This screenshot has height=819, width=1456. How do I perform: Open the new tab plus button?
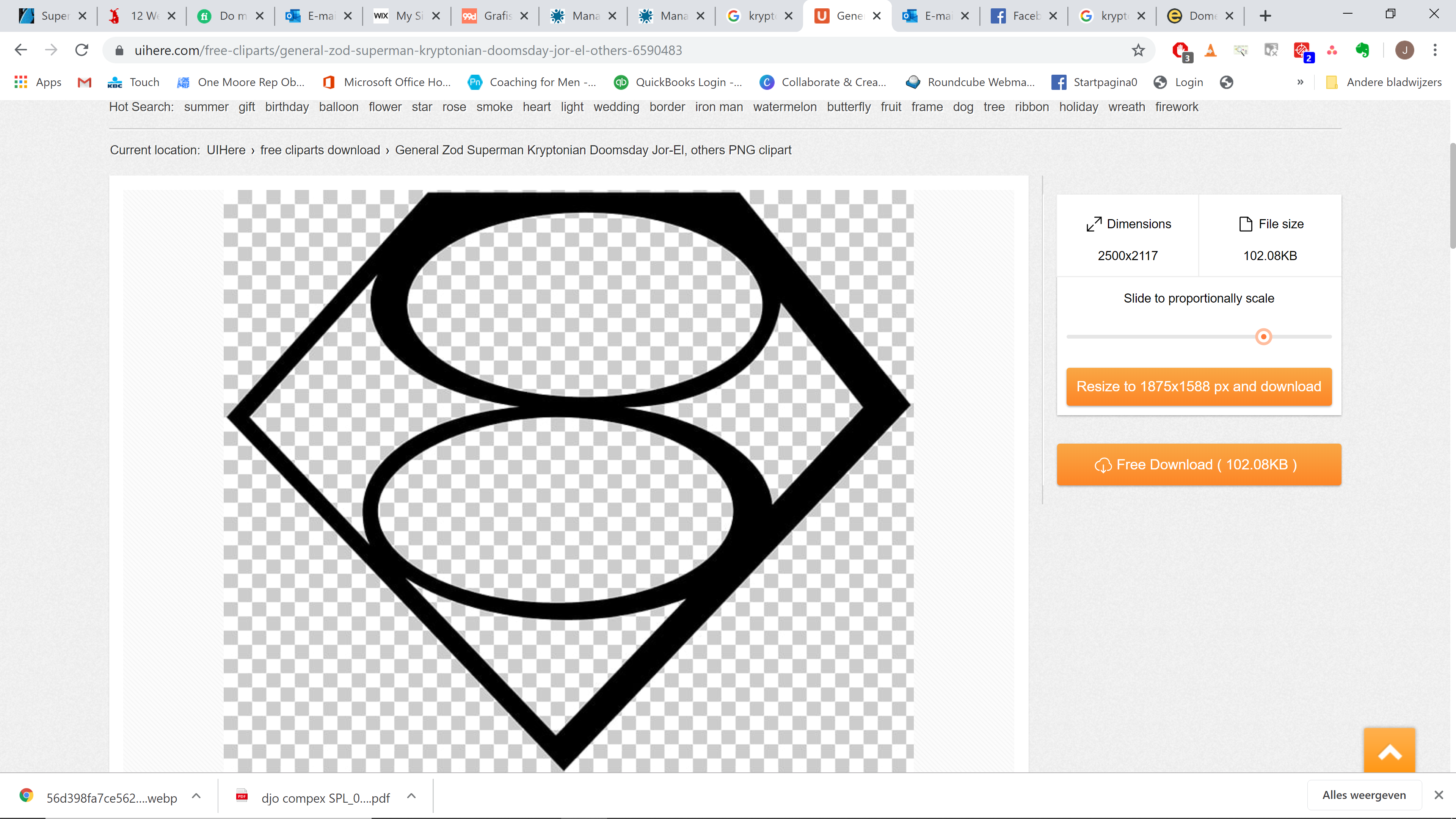pyautogui.click(x=1266, y=16)
